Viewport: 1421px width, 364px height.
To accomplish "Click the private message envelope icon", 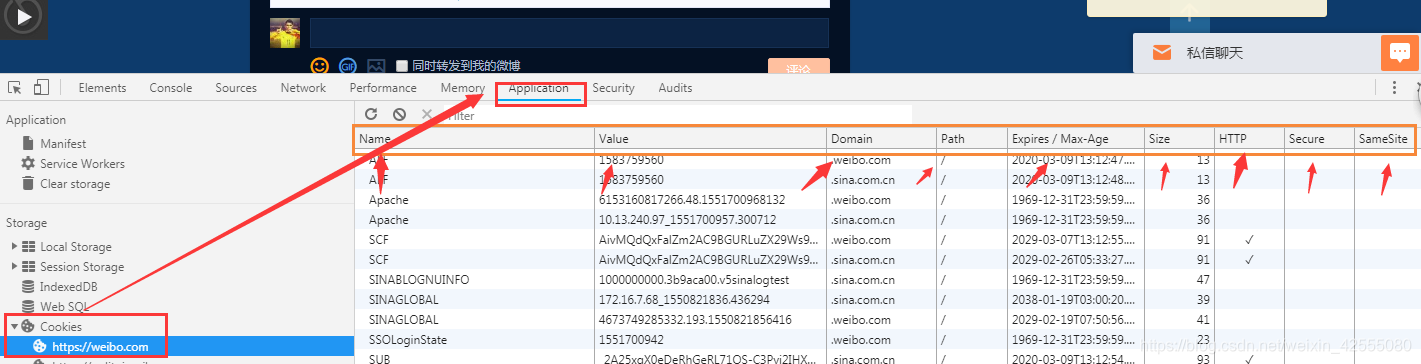I will pyautogui.click(x=1161, y=53).
